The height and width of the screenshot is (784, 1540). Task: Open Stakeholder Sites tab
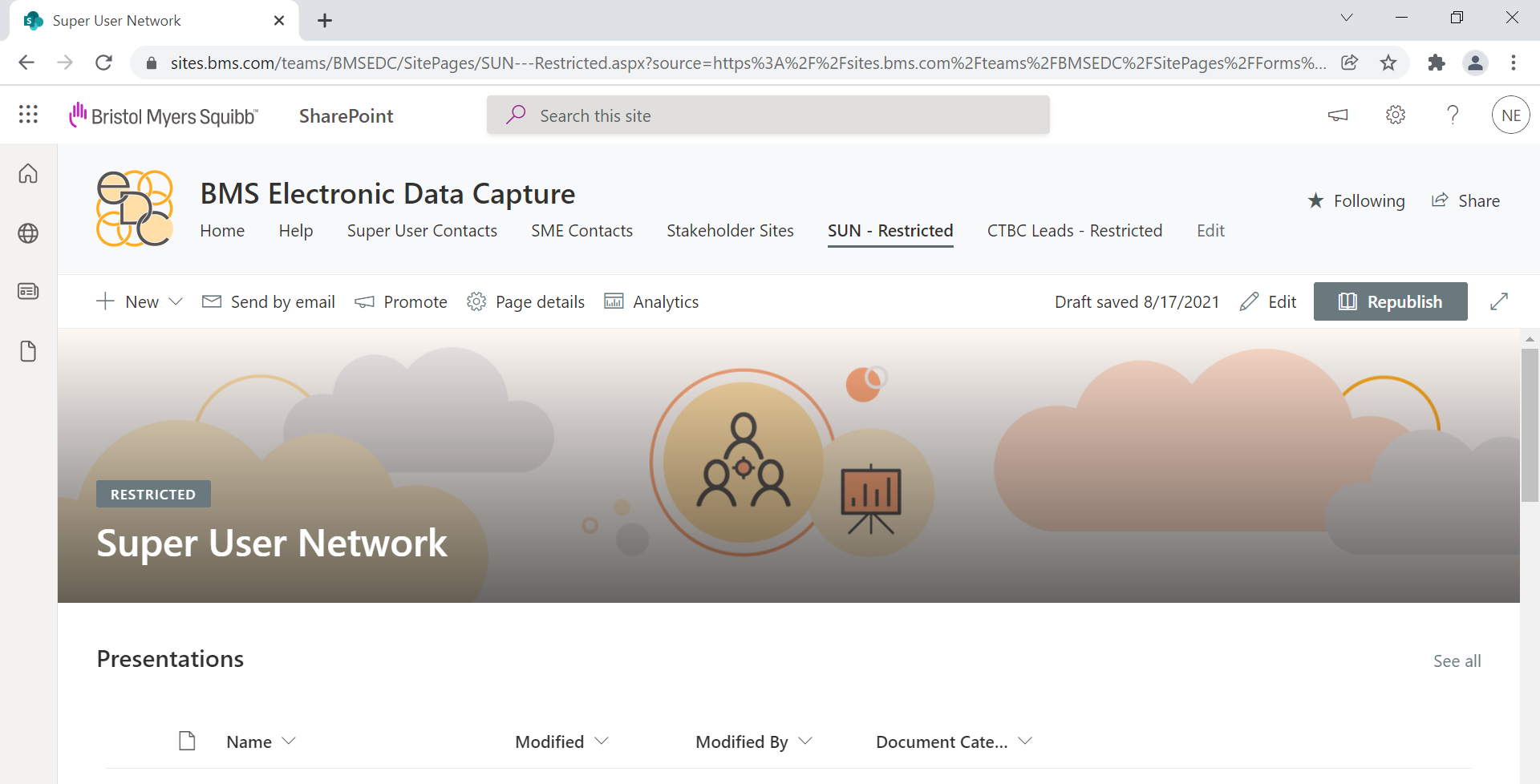click(x=730, y=231)
